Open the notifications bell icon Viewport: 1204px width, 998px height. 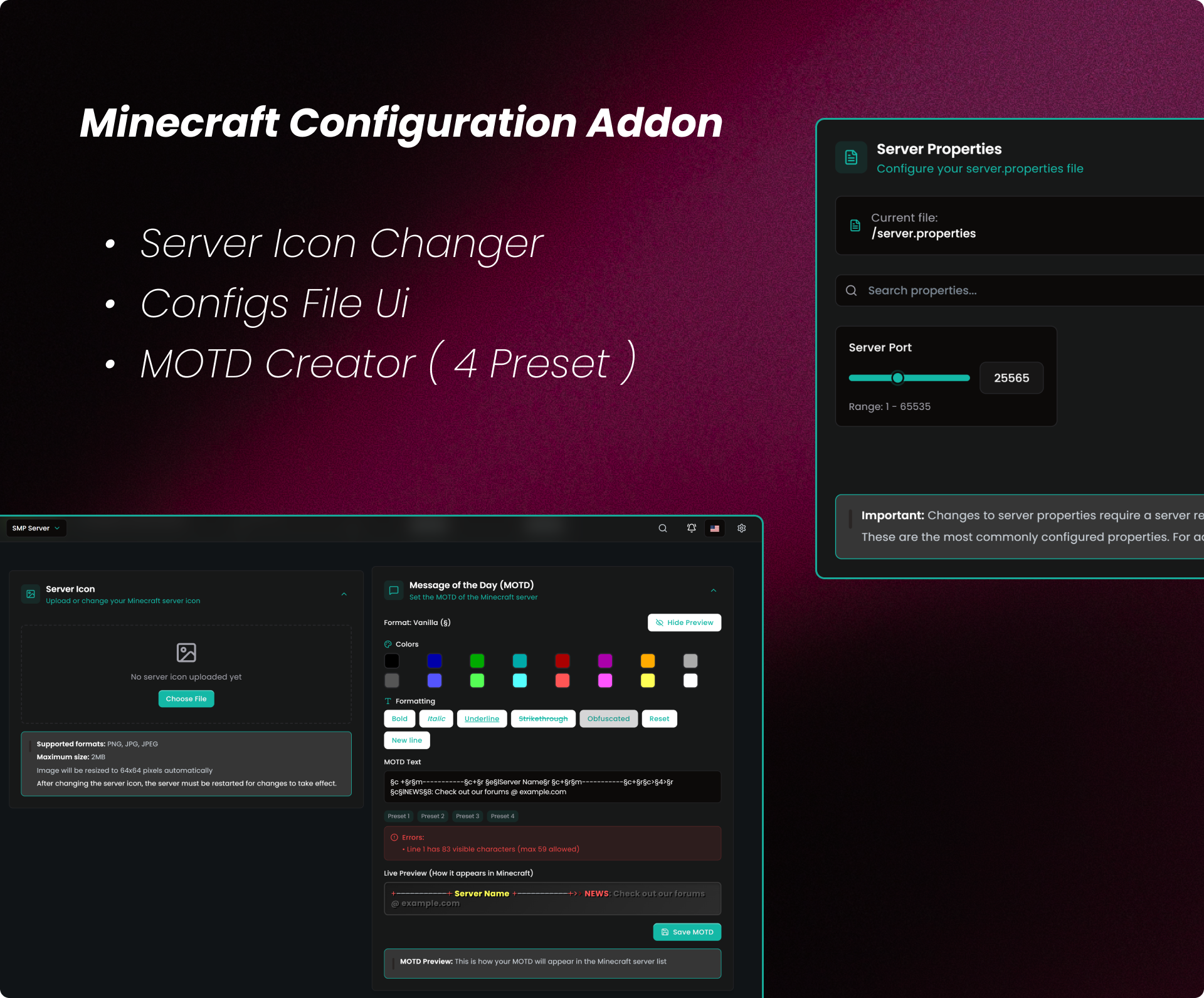(691, 528)
